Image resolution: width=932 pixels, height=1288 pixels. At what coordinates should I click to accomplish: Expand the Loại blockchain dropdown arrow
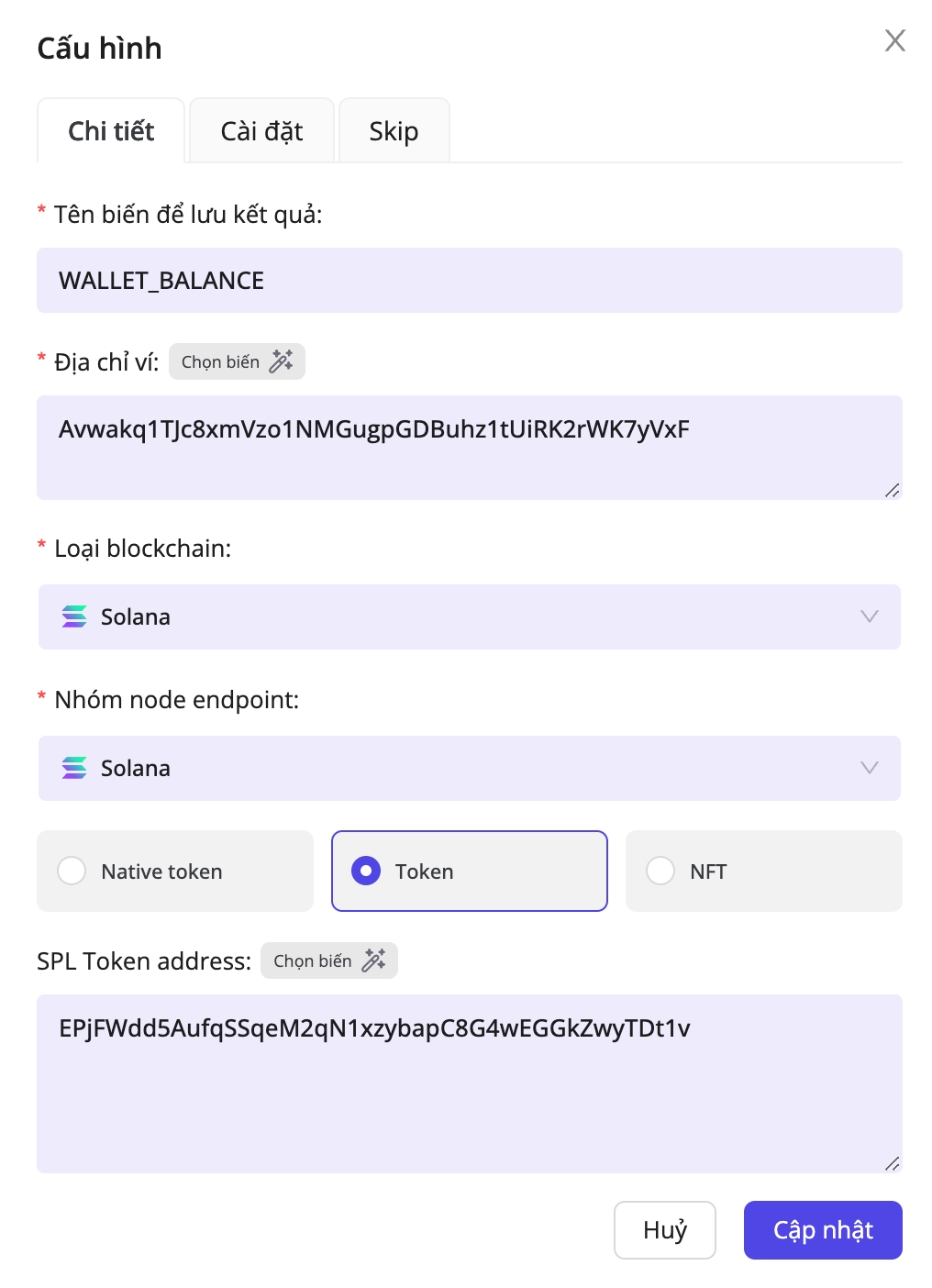869,616
